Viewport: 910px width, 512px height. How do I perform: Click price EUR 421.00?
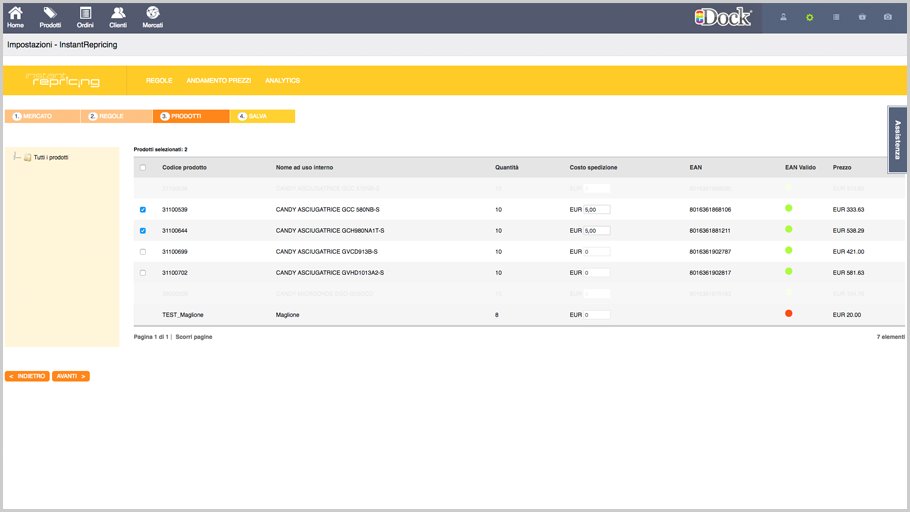point(848,252)
